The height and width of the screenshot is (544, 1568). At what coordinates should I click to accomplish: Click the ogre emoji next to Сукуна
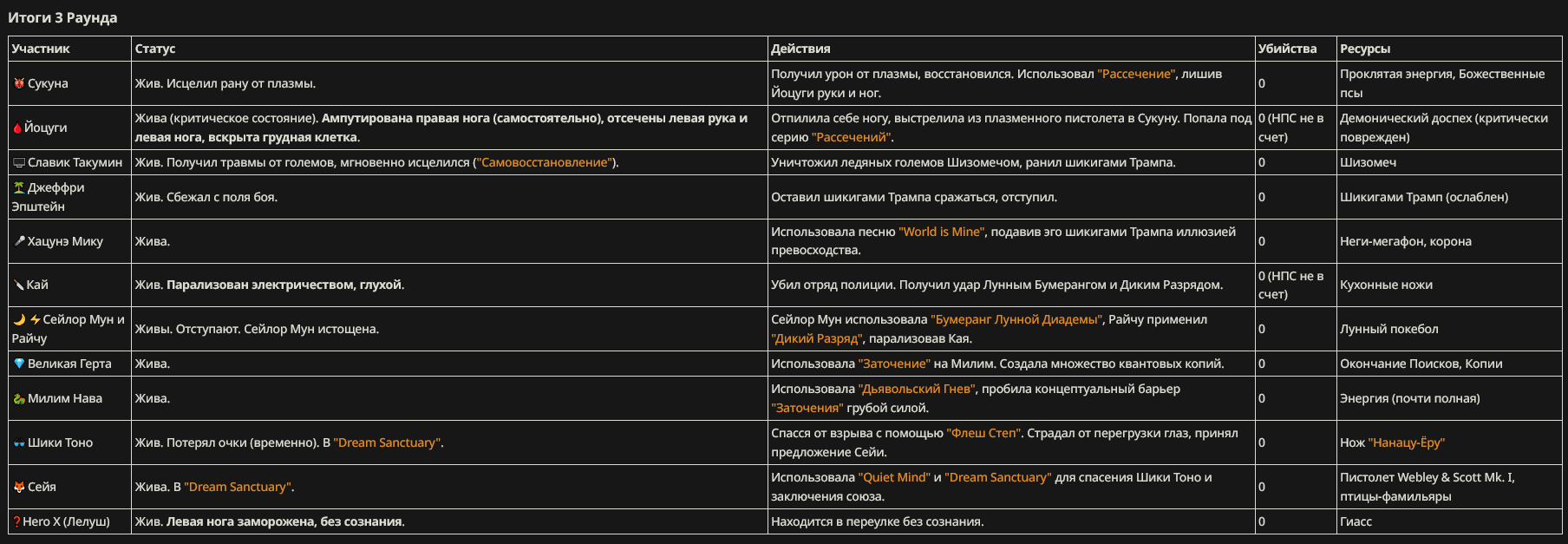[19, 83]
